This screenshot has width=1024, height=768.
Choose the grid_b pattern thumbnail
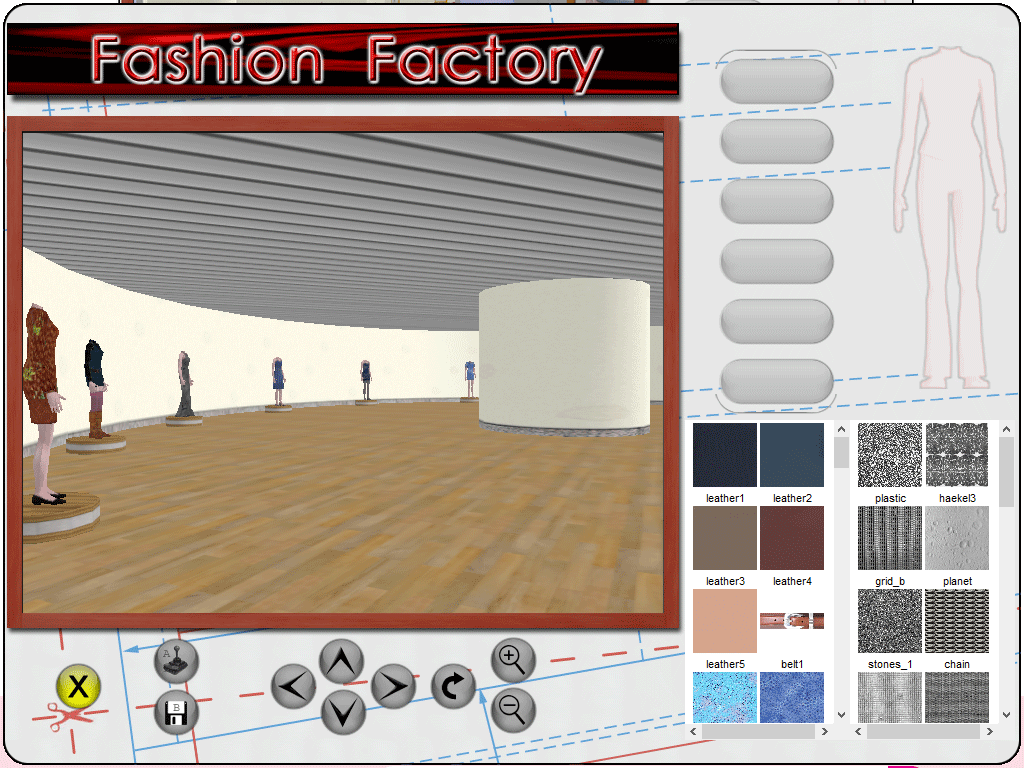(889, 537)
